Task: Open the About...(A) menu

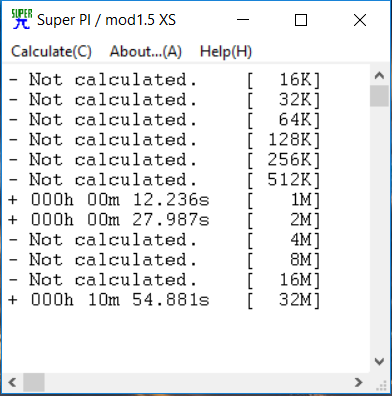Action: coord(146,52)
